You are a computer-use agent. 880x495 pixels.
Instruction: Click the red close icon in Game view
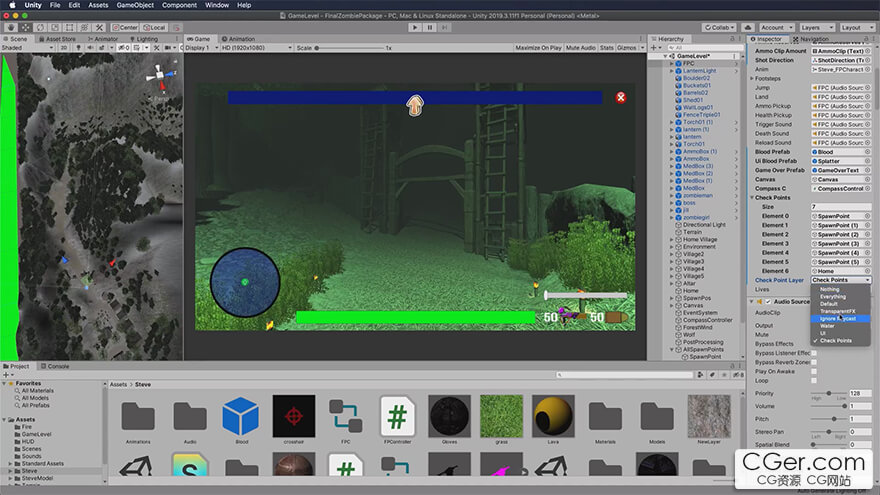[621, 97]
